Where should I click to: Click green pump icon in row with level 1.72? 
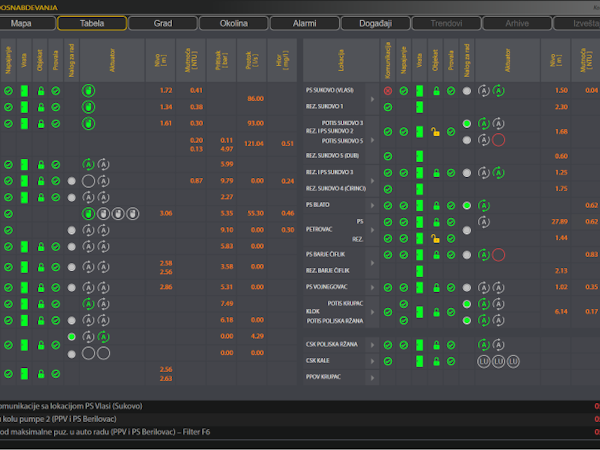click(x=88, y=91)
